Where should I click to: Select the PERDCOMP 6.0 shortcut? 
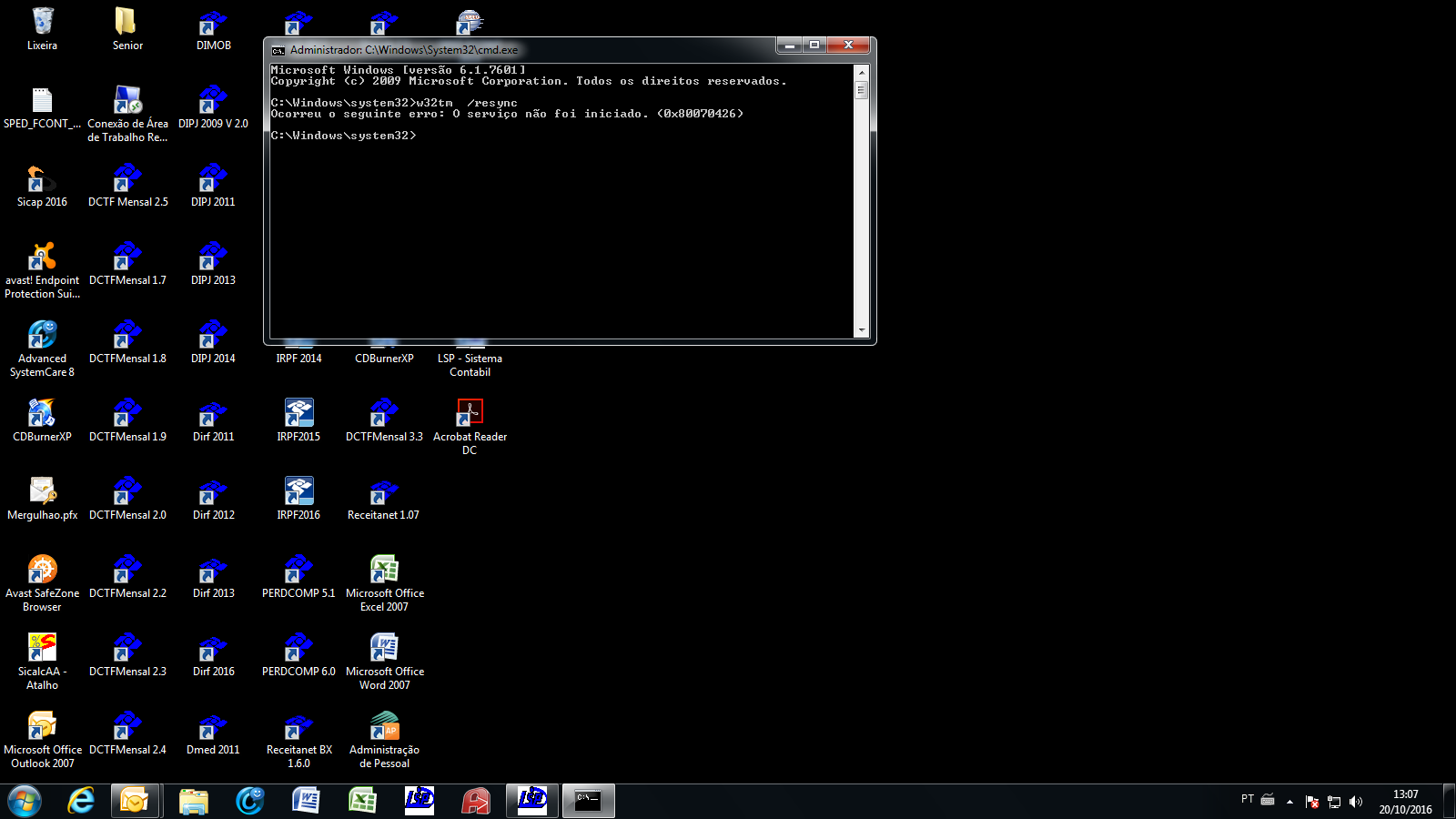click(298, 655)
